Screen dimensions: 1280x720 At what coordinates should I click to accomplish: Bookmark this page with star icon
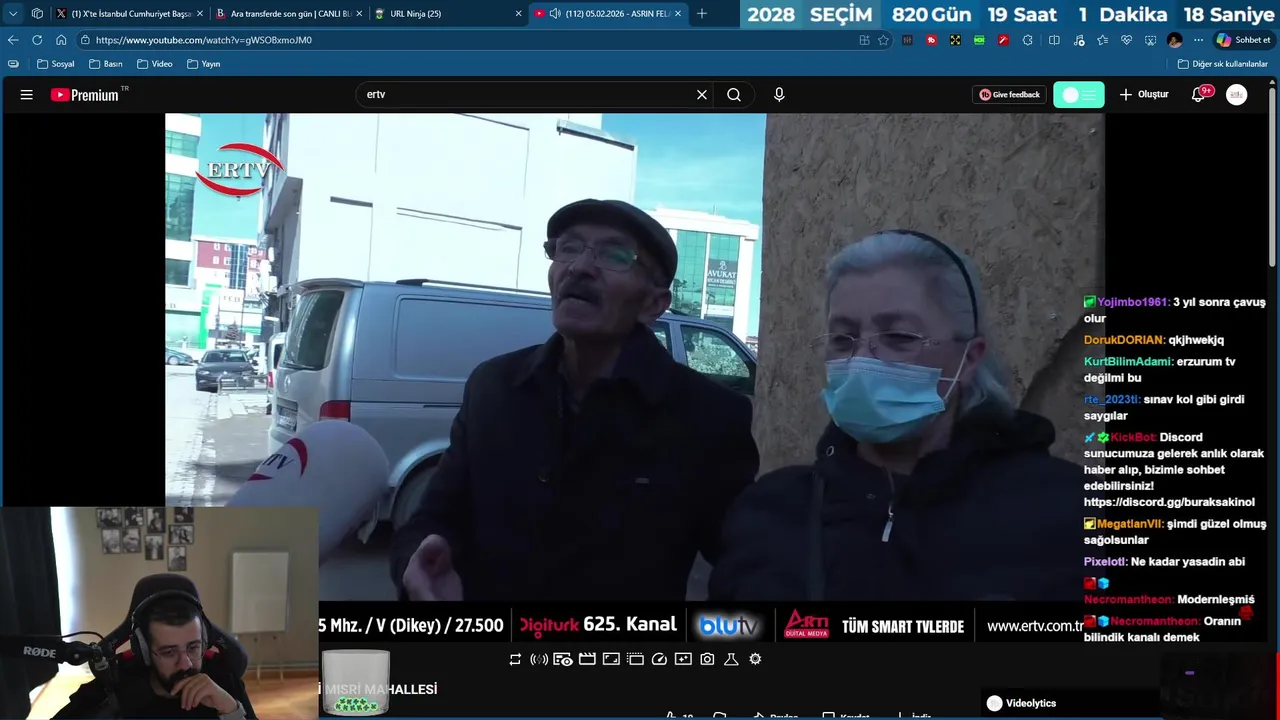click(883, 40)
